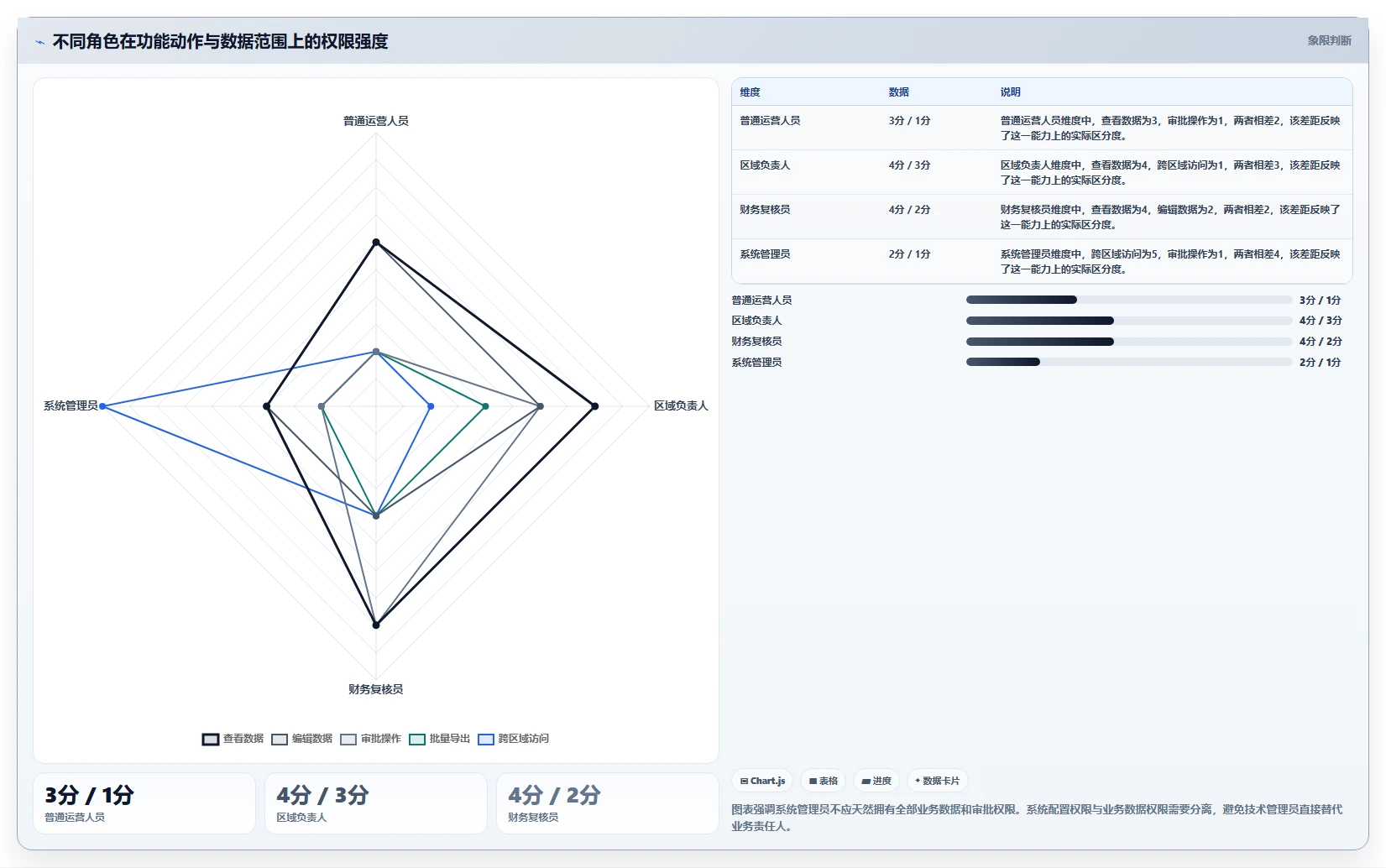
Task: Click the 2分 / 1分 value beside progress bar
Action: pos(1320,363)
